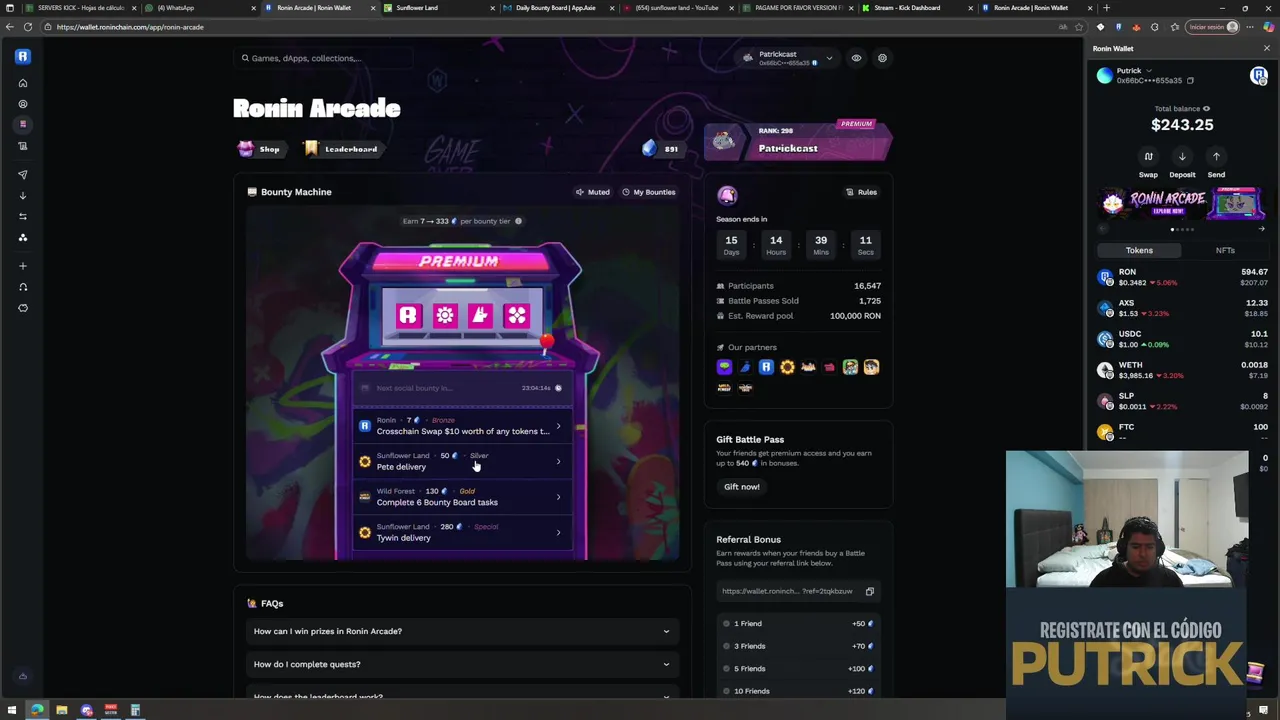Copy the wallet address 0x66bC...655a35

[1190, 80]
